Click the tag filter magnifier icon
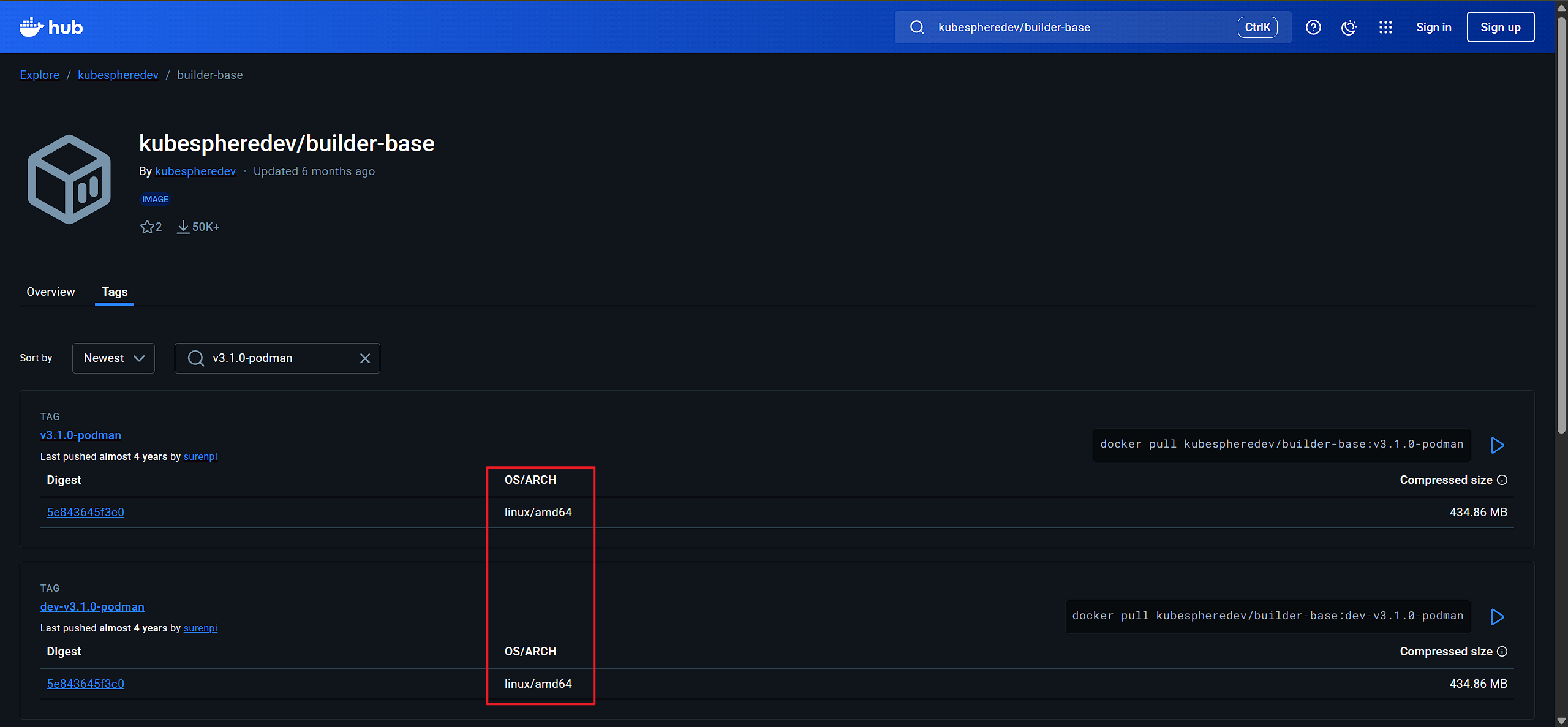Screen dimensions: 1568x727 [x=195, y=358]
